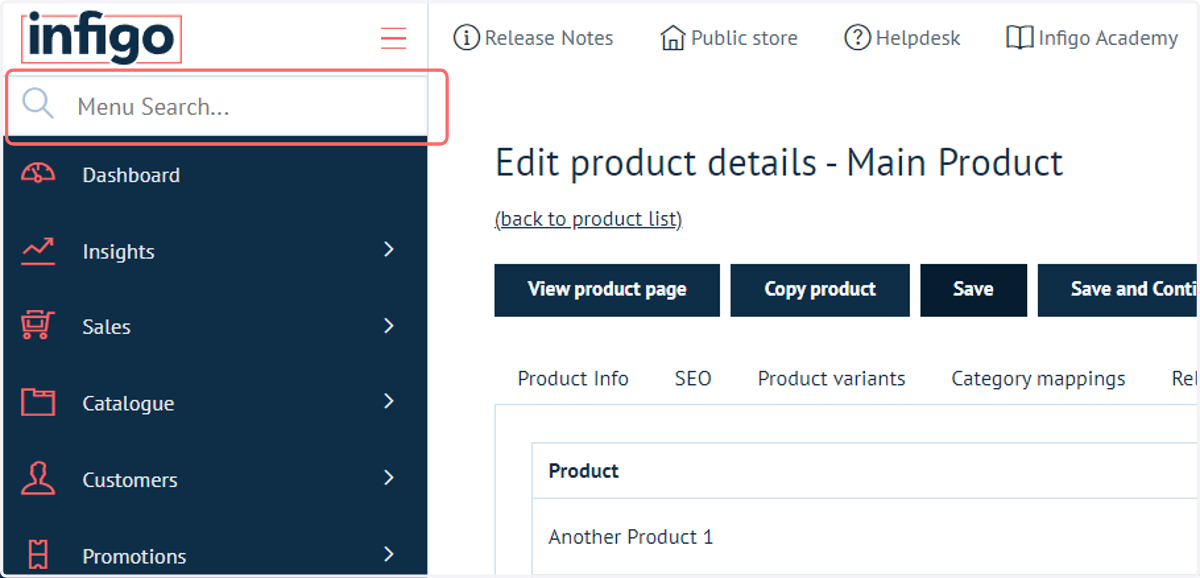This screenshot has width=1200, height=578.
Task: Click the View product page button
Action: (x=607, y=290)
